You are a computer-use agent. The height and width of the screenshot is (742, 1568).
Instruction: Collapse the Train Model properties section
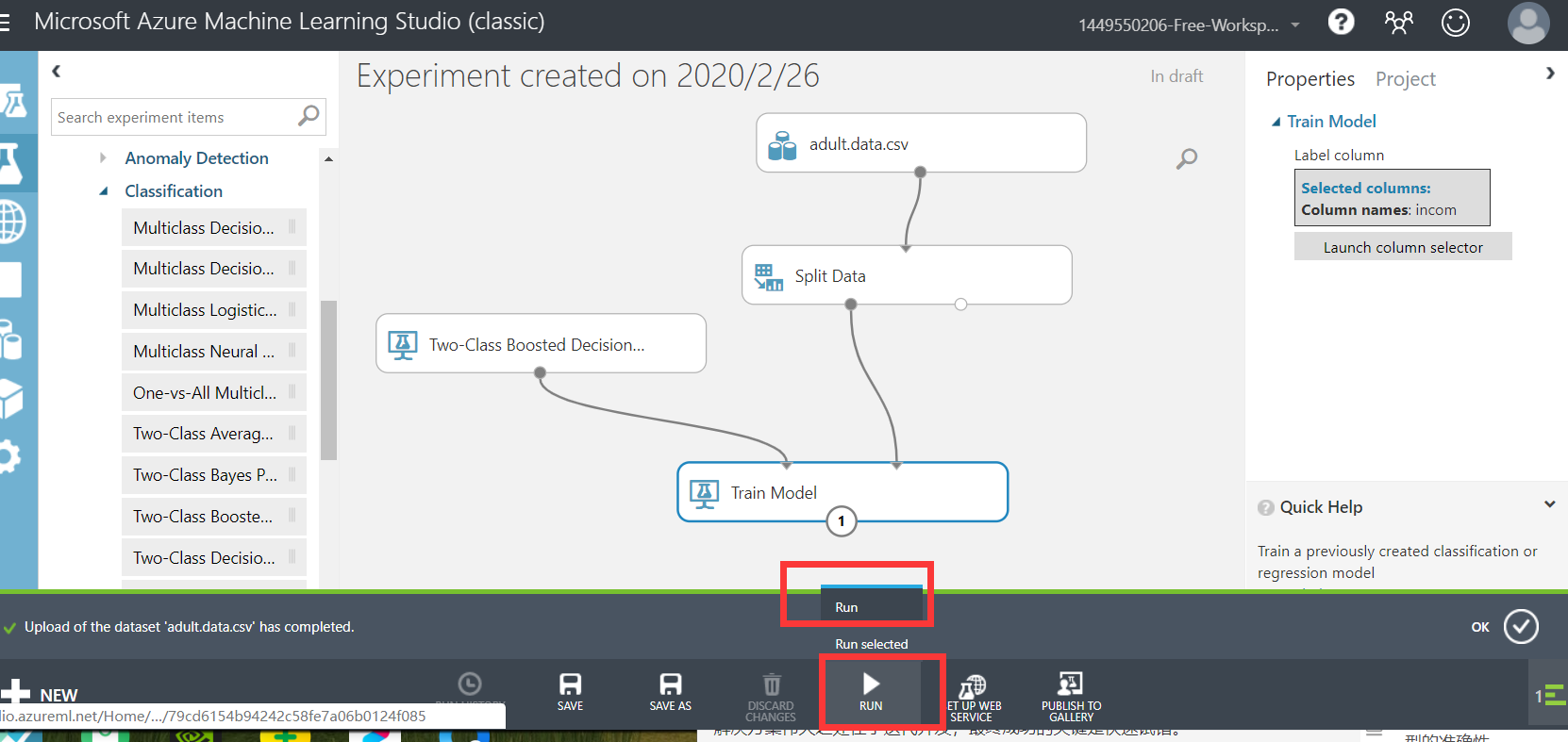point(1276,122)
